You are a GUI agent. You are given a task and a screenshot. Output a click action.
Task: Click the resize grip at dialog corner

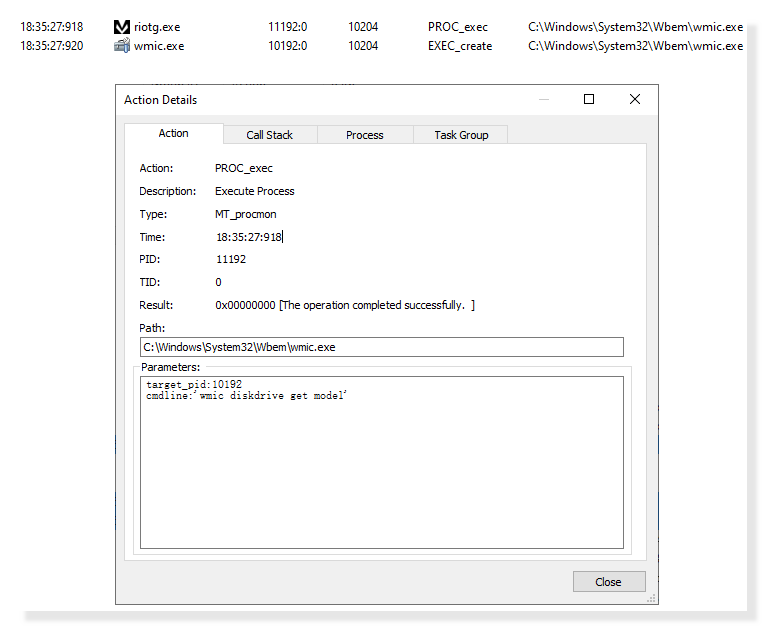click(x=652, y=598)
